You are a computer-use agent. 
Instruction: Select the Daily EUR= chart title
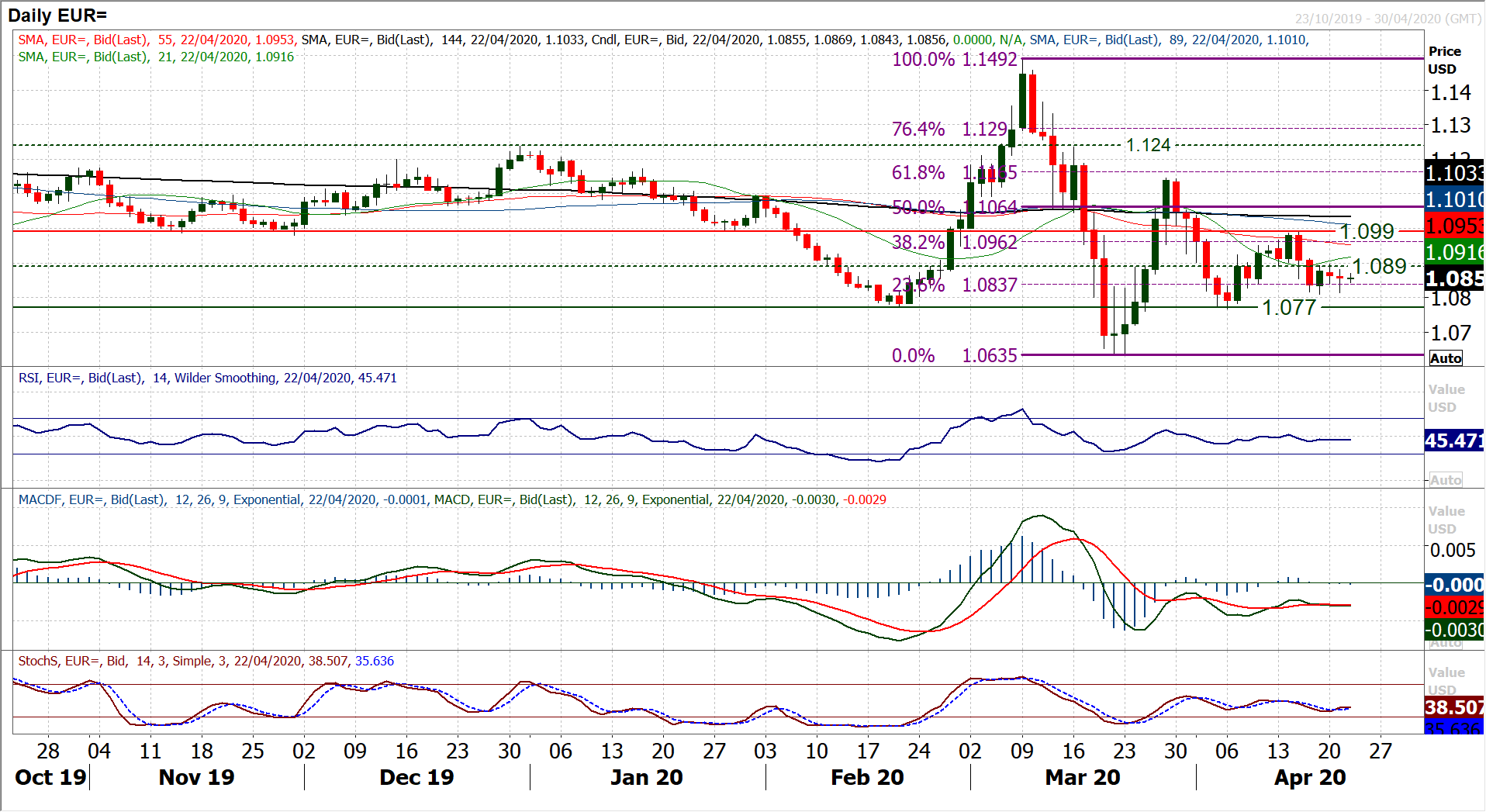[x=57, y=16]
